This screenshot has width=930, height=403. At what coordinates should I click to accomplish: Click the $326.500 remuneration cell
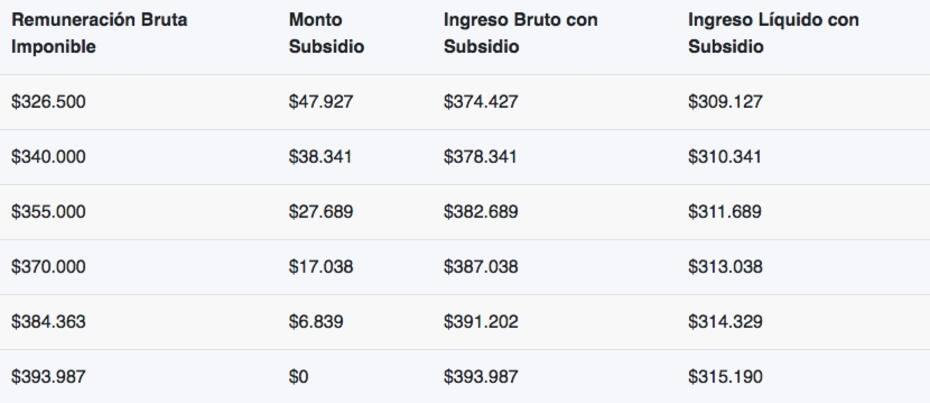click(49, 102)
